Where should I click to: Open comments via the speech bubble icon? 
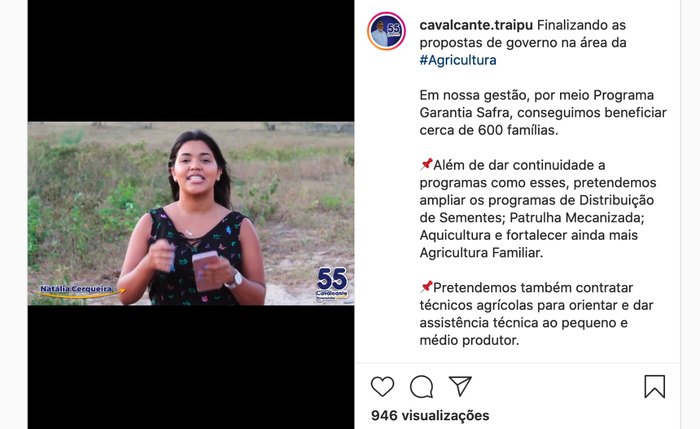pos(421,387)
